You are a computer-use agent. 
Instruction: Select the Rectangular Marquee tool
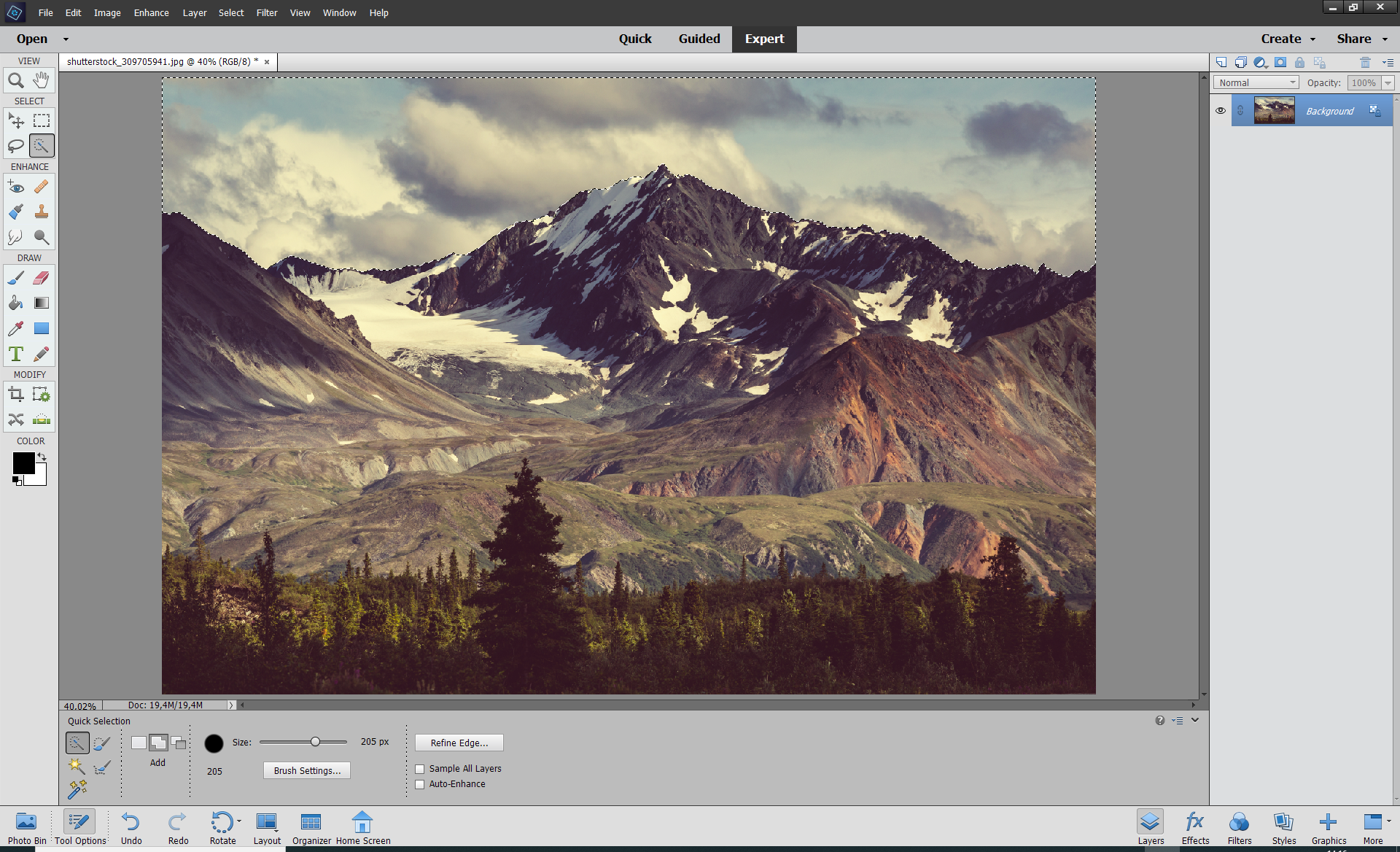tap(42, 120)
